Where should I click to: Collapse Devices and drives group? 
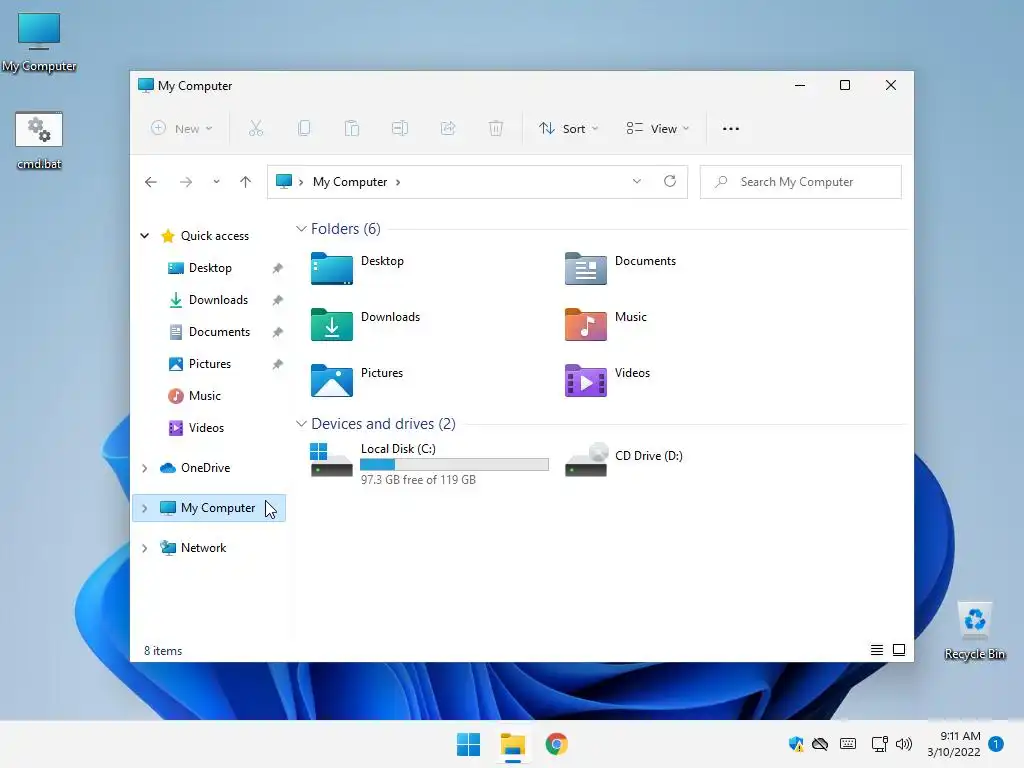(x=301, y=424)
